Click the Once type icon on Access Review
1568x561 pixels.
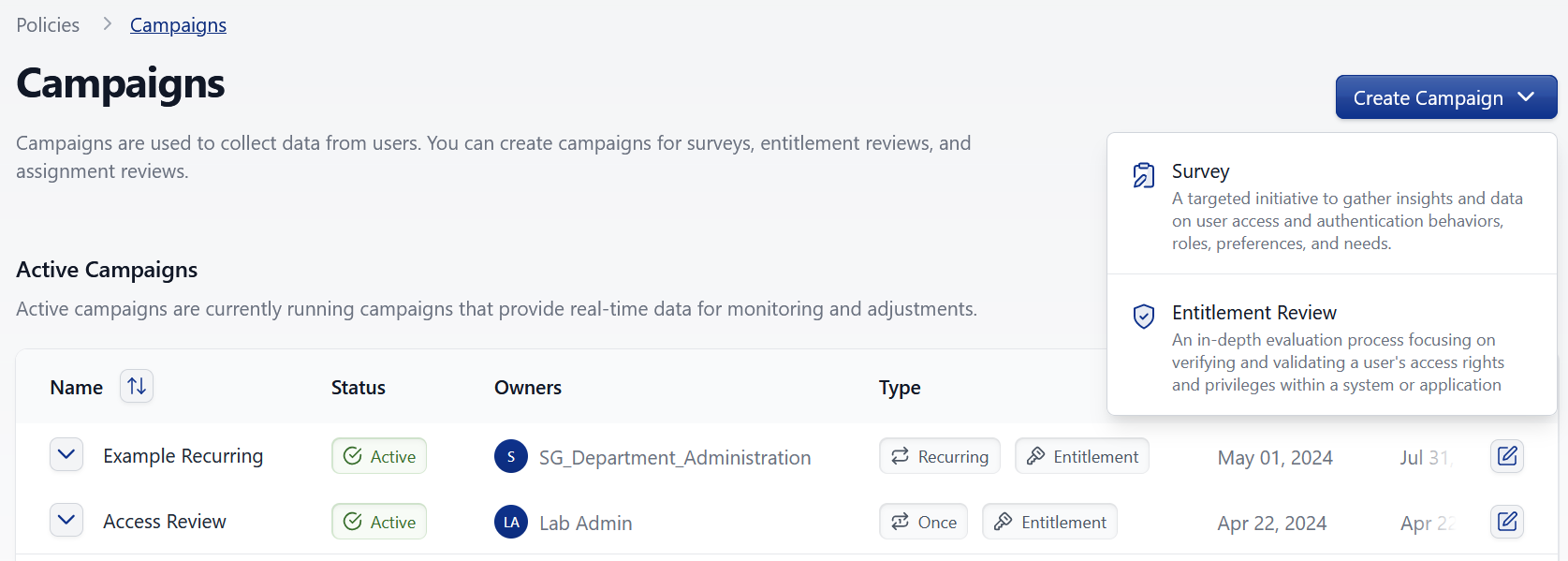point(900,522)
